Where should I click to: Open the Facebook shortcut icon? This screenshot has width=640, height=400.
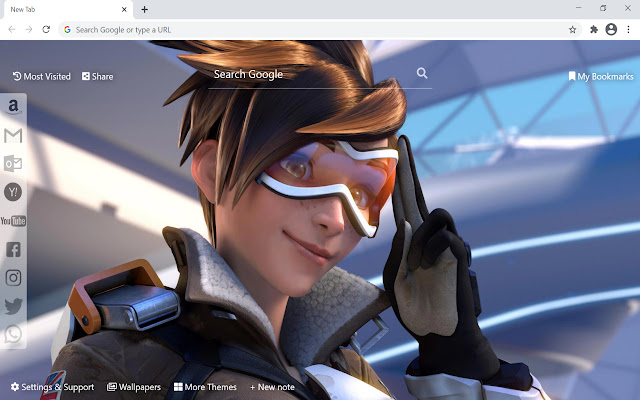point(13,249)
